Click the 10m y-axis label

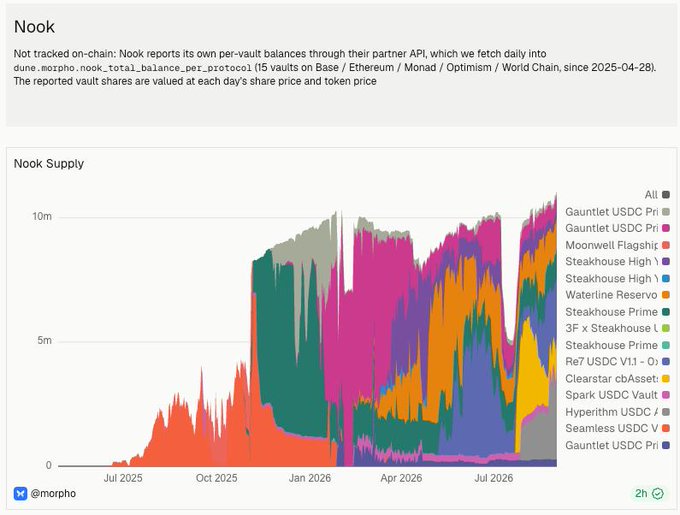tap(42, 216)
